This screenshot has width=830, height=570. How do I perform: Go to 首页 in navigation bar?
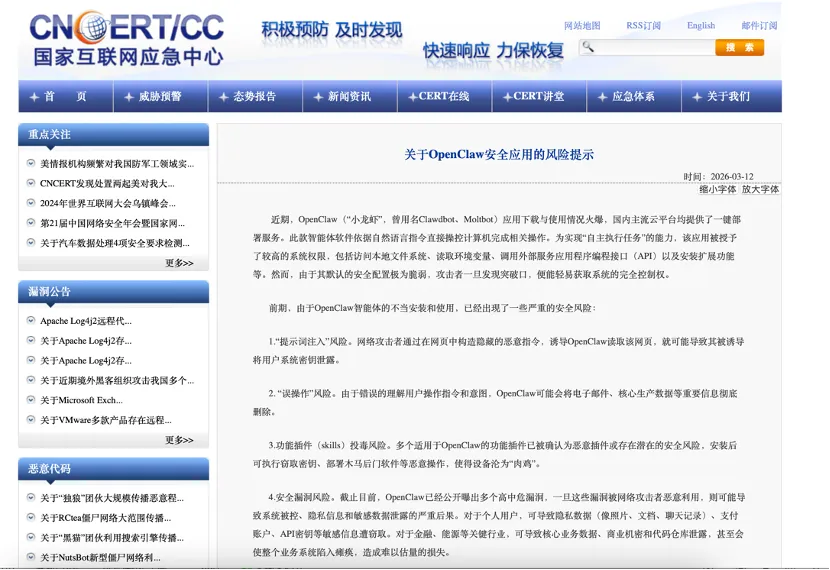[66, 96]
